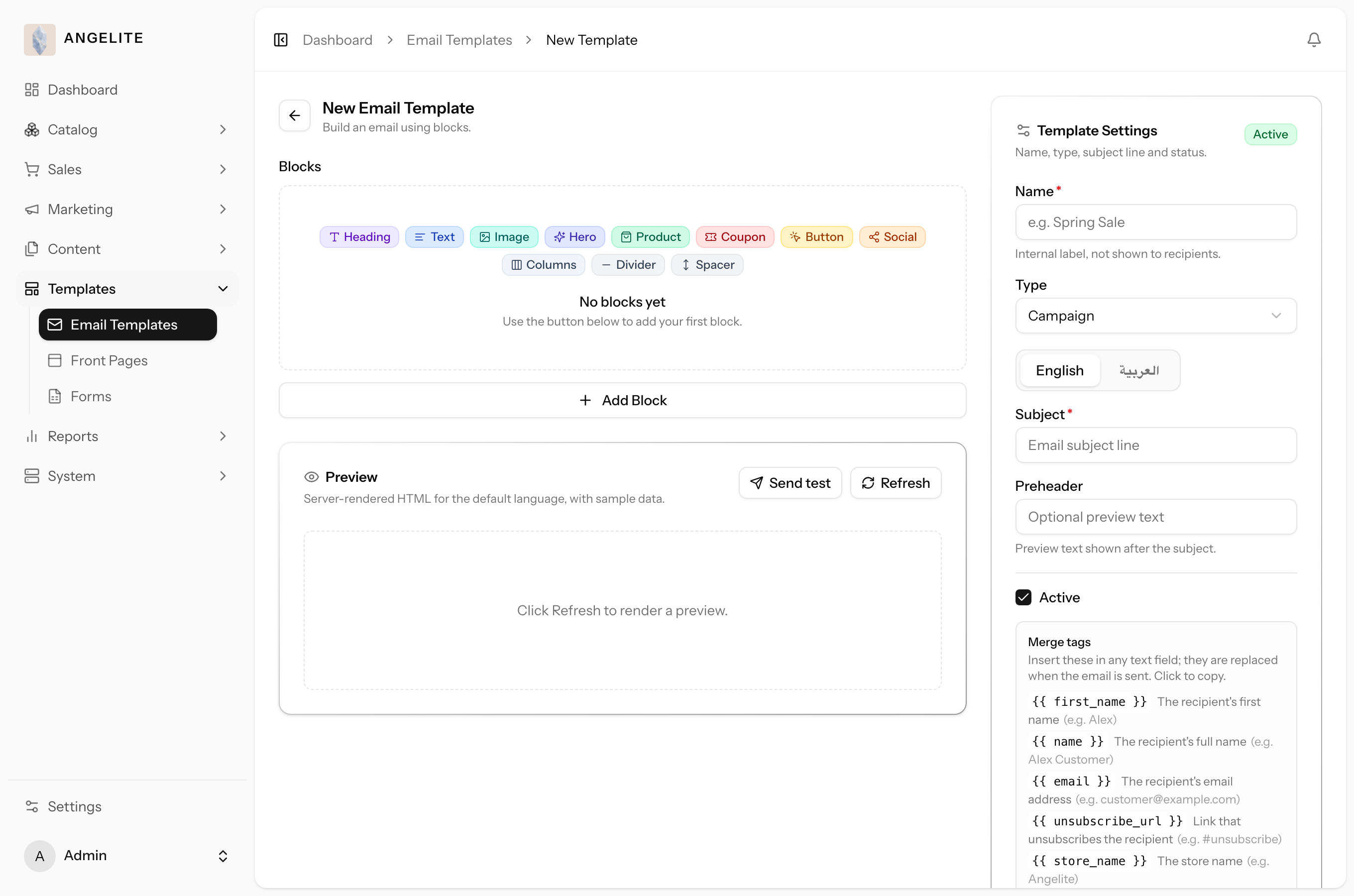Add a Social block chip
This screenshot has width=1354, height=896.
coord(893,236)
